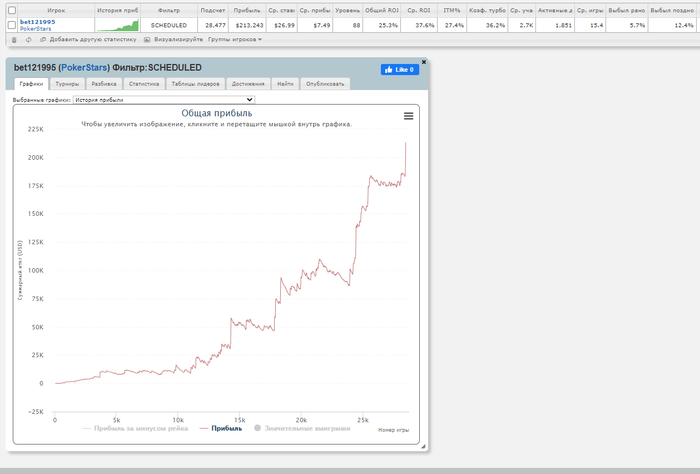700x474 pixels.
Task: Click the $7.49 average profit cell
Action: [315, 25]
